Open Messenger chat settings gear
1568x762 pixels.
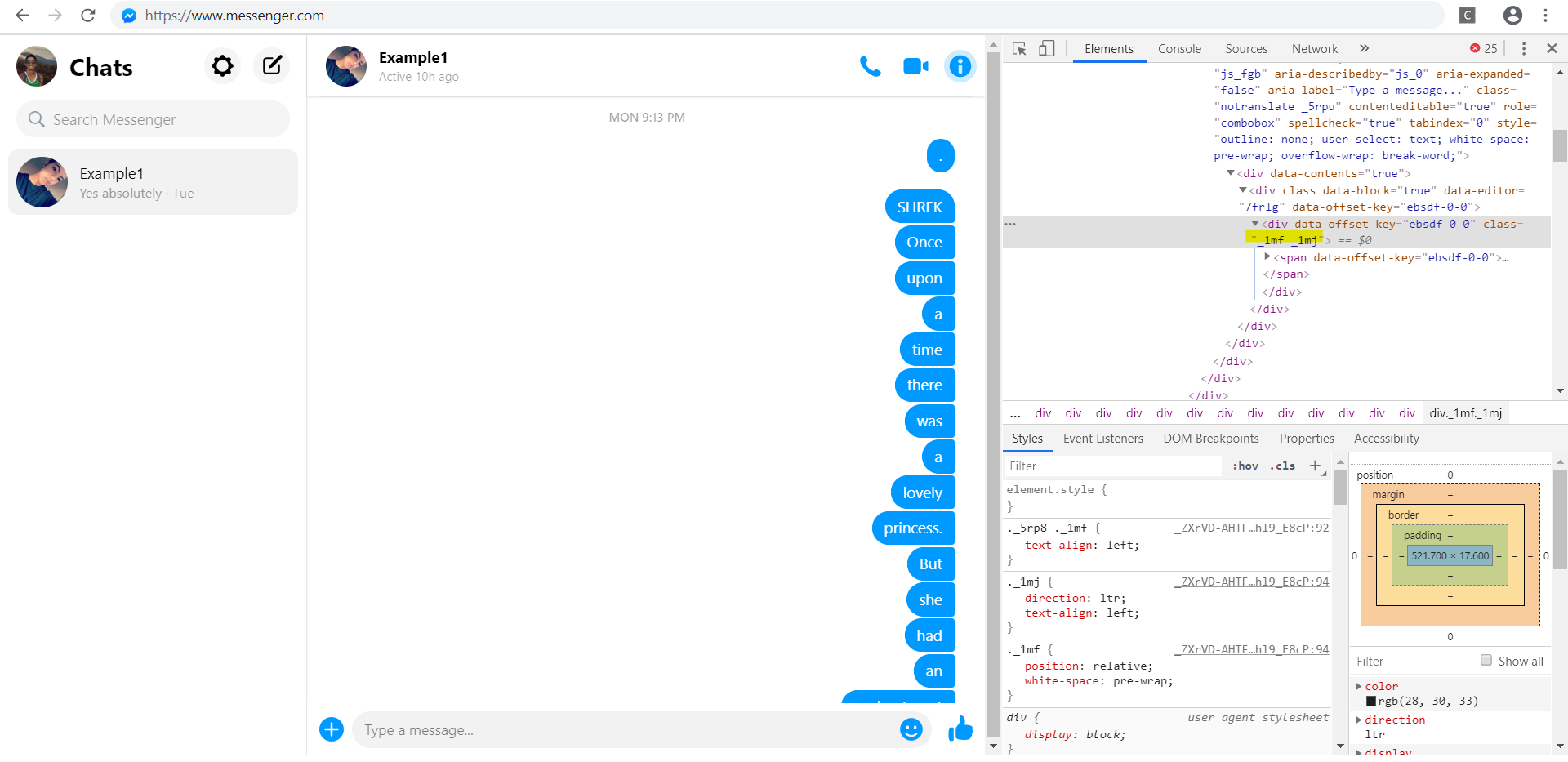(221, 66)
